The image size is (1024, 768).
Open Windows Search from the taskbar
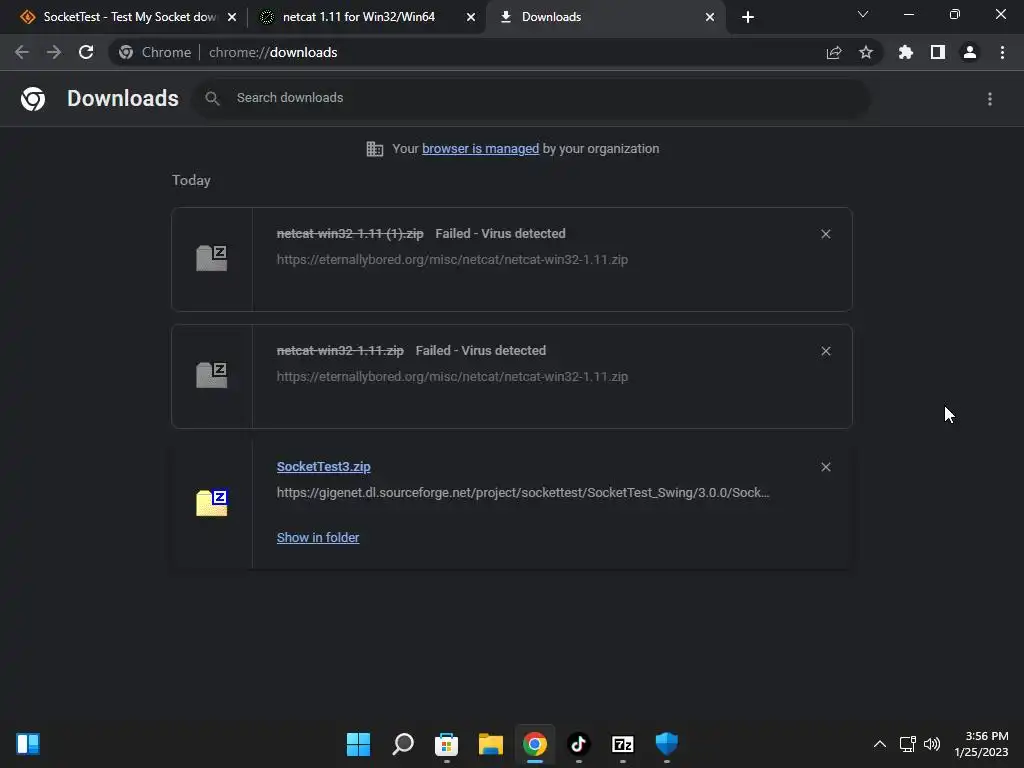coord(402,744)
